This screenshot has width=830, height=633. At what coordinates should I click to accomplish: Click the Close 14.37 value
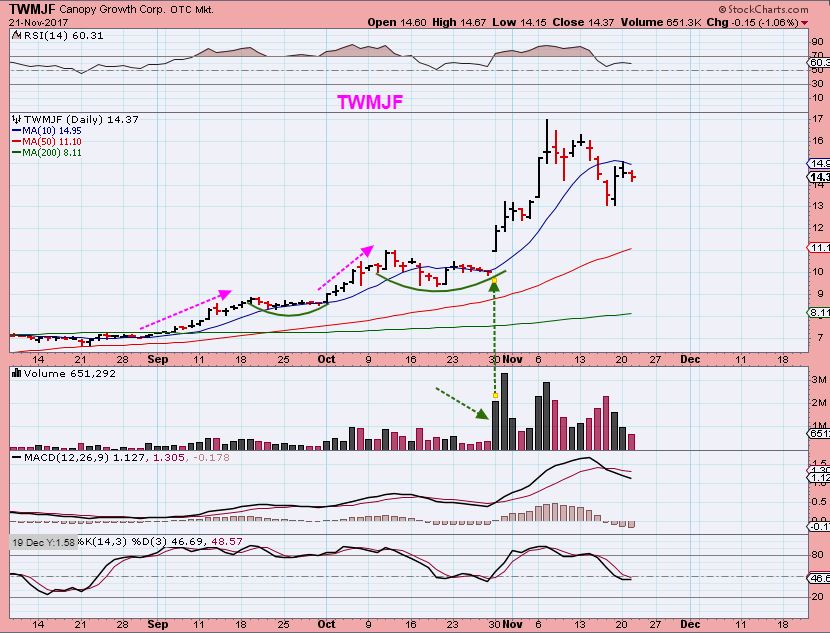(583, 22)
